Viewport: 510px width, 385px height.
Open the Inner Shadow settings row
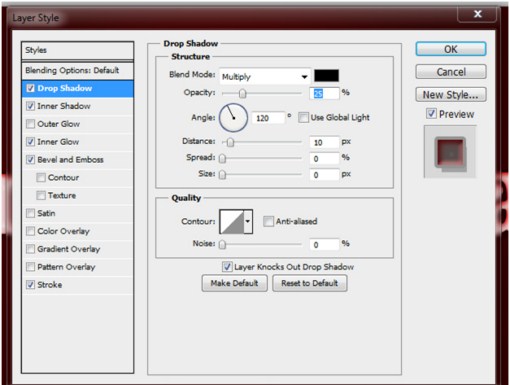point(77,106)
